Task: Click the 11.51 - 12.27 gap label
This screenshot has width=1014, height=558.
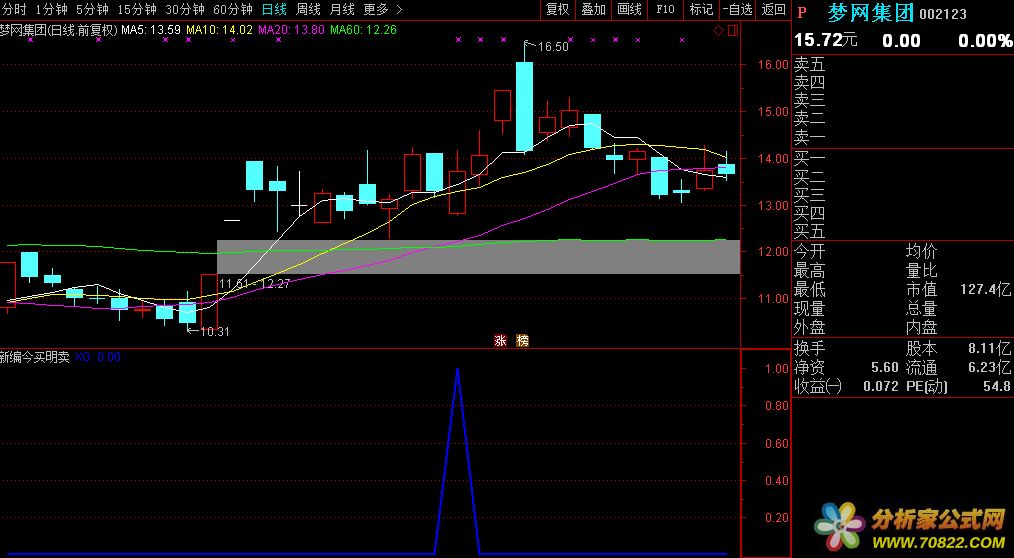Action: (x=254, y=283)
